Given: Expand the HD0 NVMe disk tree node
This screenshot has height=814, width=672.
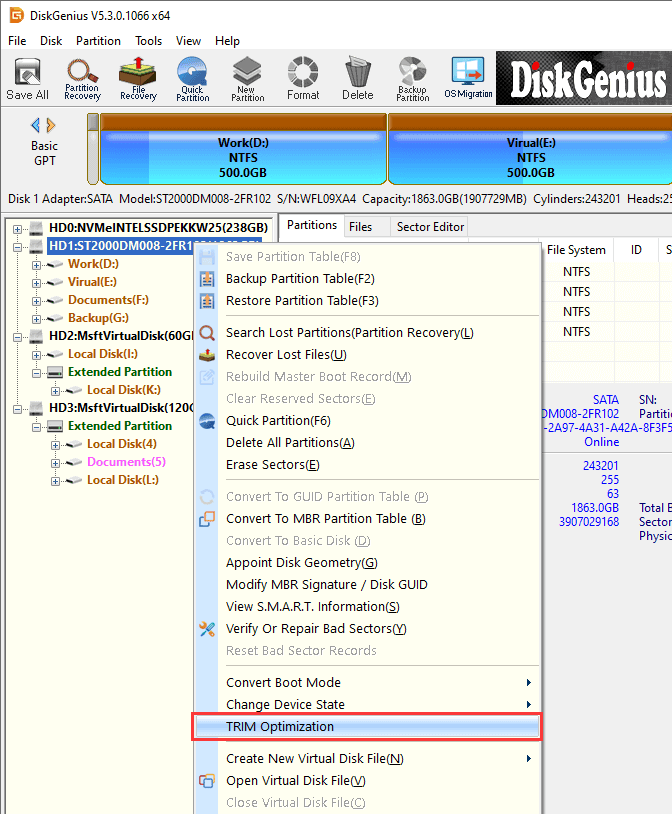Looking at the screenshot, I should [17, 228].
